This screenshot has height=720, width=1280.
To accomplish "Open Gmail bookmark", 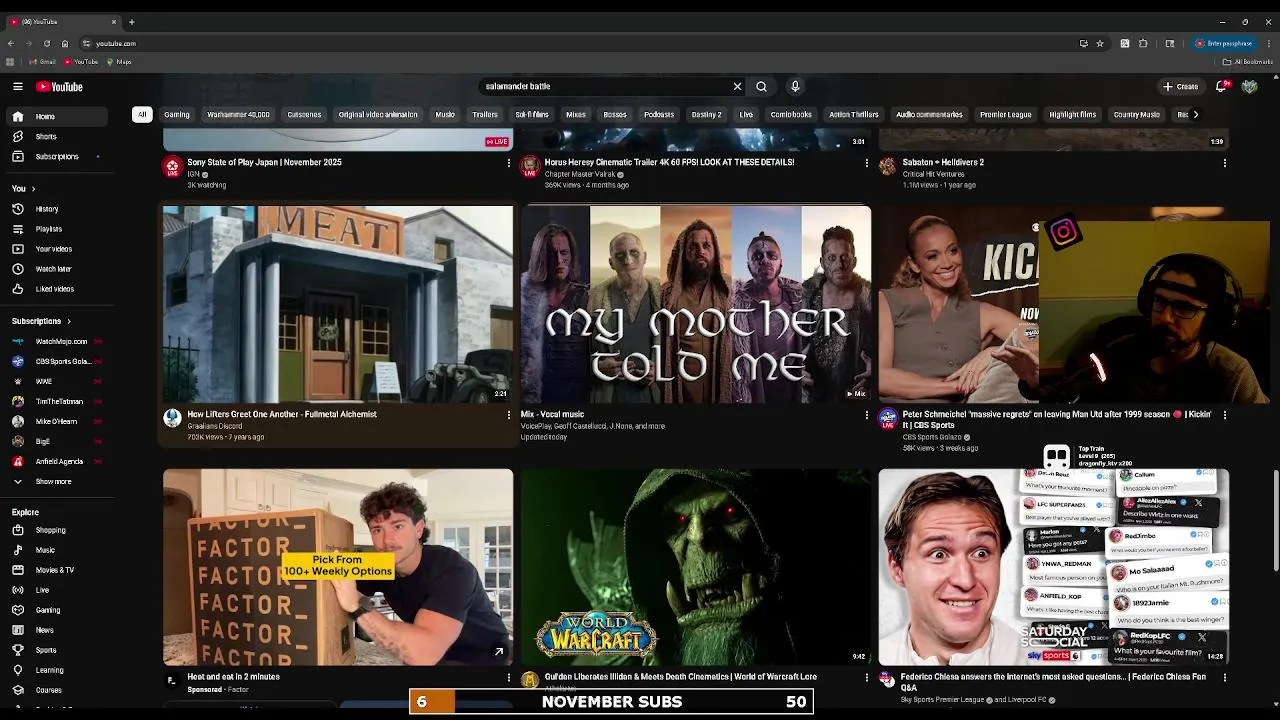I will [42, 62].
